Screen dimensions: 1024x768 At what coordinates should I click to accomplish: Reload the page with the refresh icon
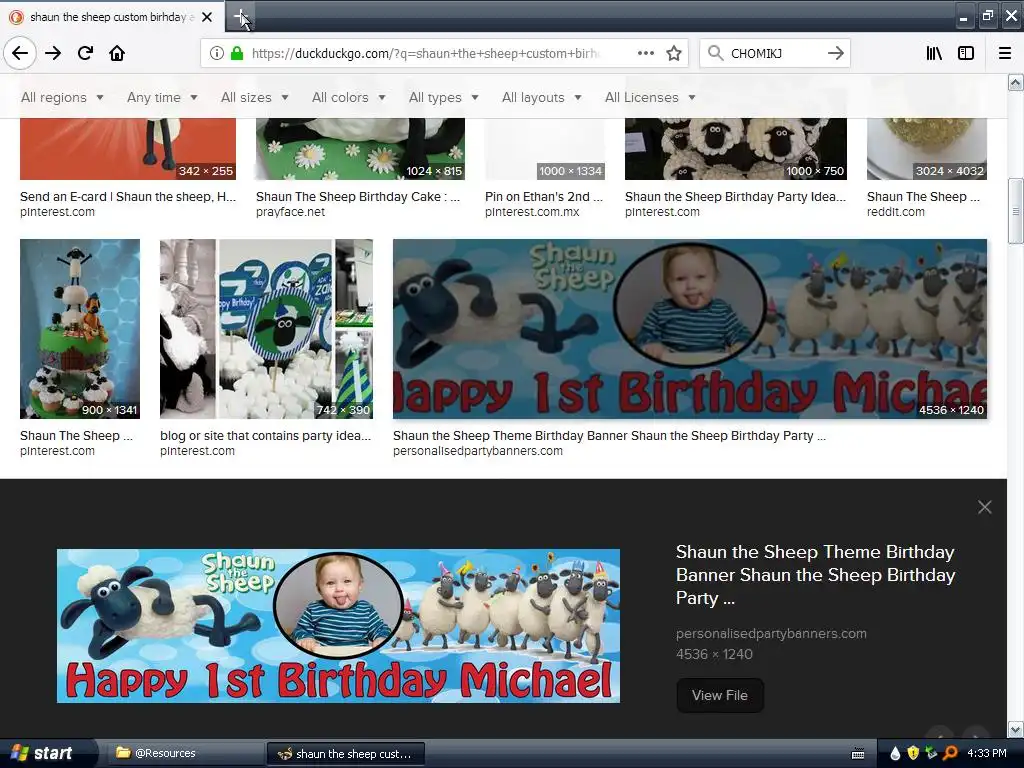tap(85, 53)
